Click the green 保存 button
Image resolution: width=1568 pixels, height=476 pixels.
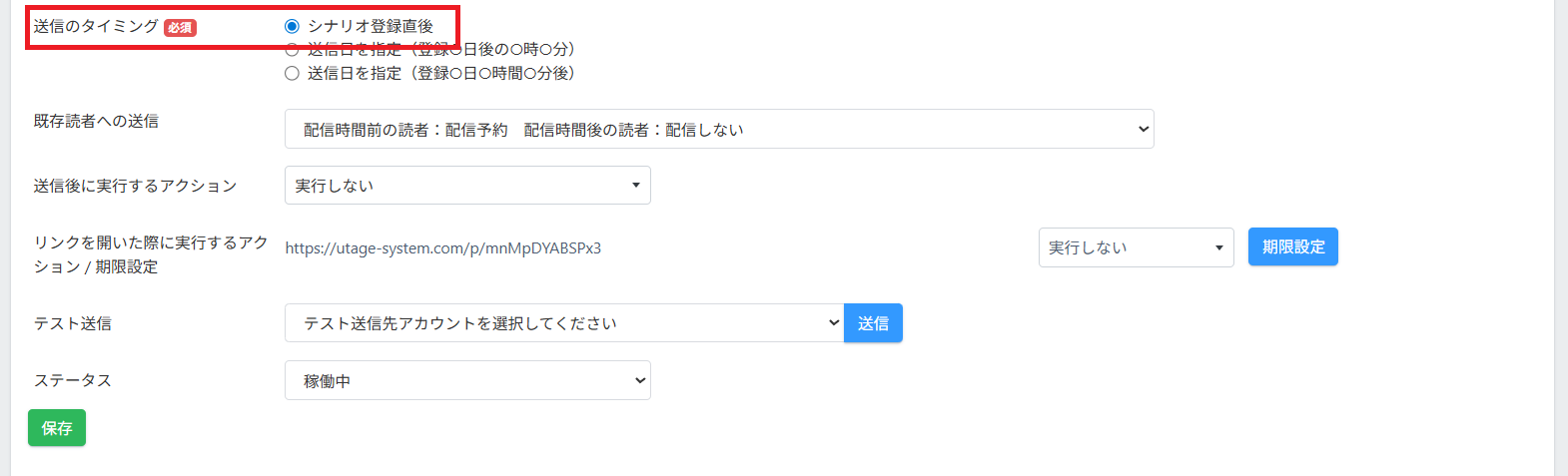coord(57,428)
